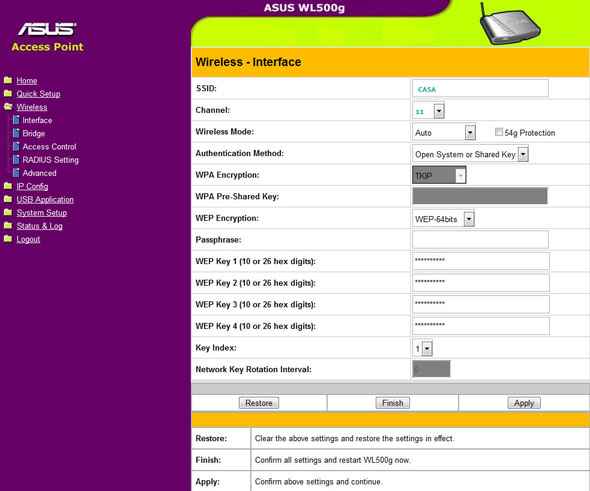Click the USB Application folder icon
Screen dimensions: 590x491
point(8,199)
